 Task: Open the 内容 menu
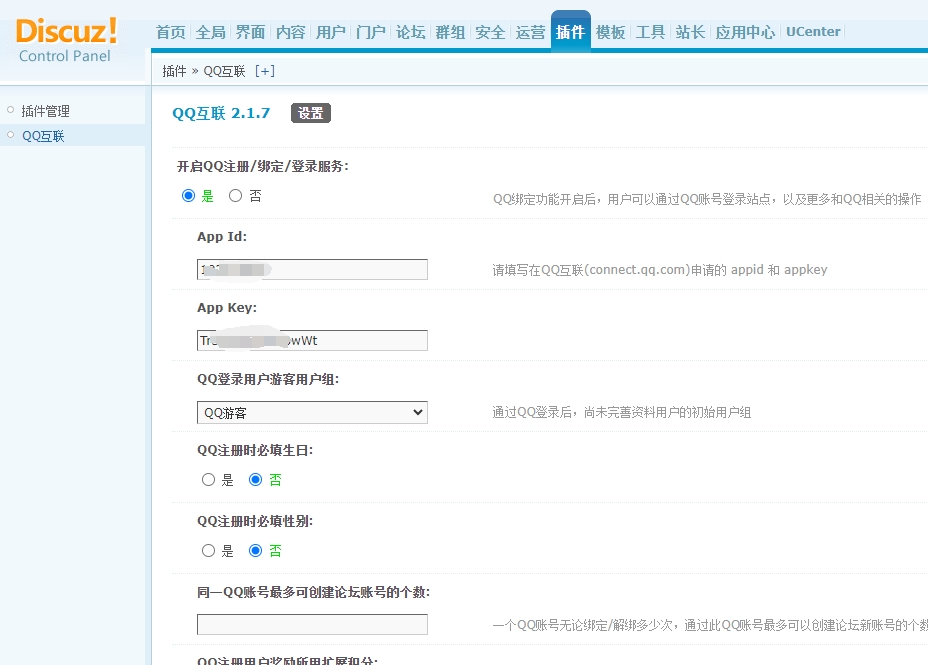tap(291, 32)
